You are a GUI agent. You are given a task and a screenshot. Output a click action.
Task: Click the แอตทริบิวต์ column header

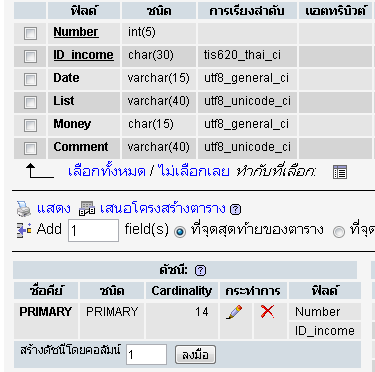pyautogui.click(x=335, y=11)
